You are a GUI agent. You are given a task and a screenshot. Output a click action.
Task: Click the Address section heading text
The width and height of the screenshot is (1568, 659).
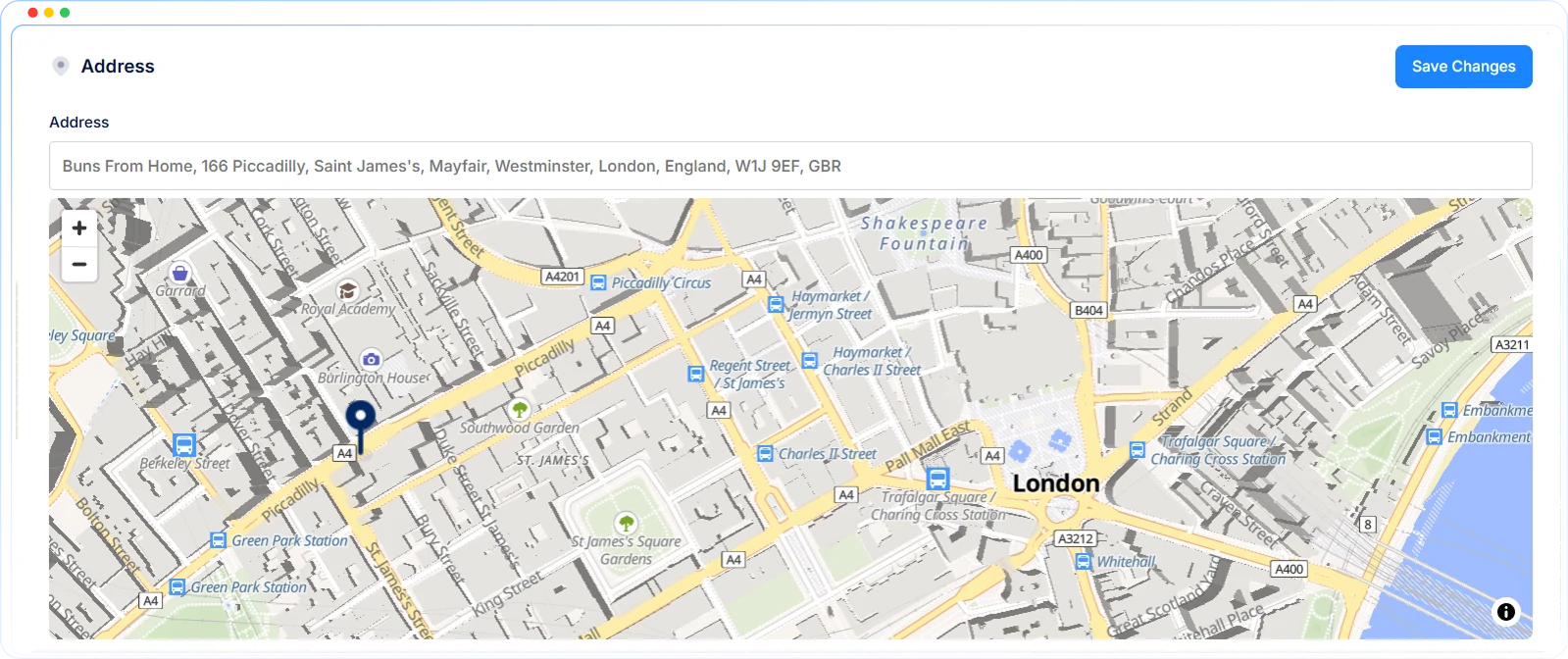[118, 66]
